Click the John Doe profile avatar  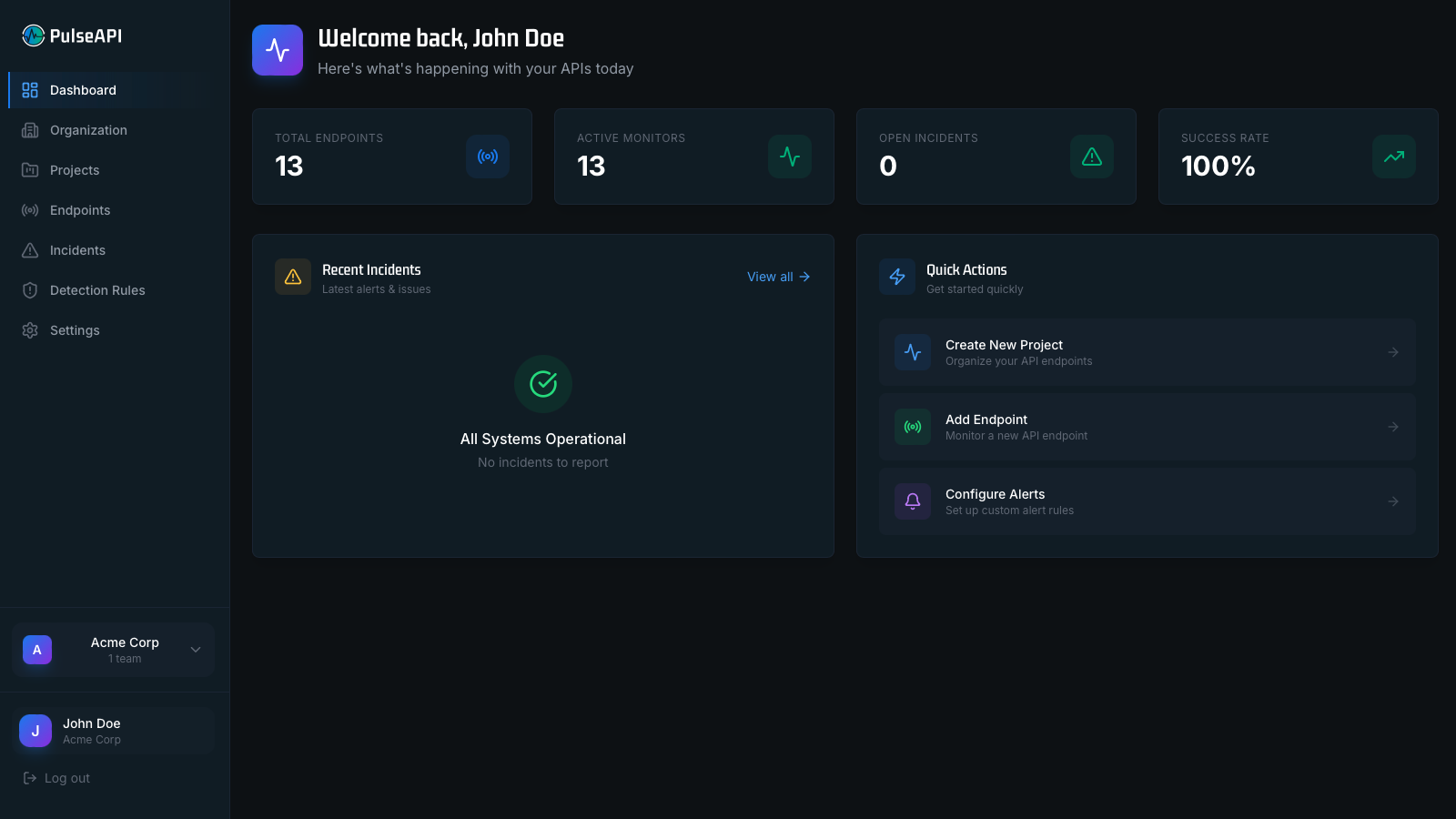pyautogui.click(x=35, y=731)
